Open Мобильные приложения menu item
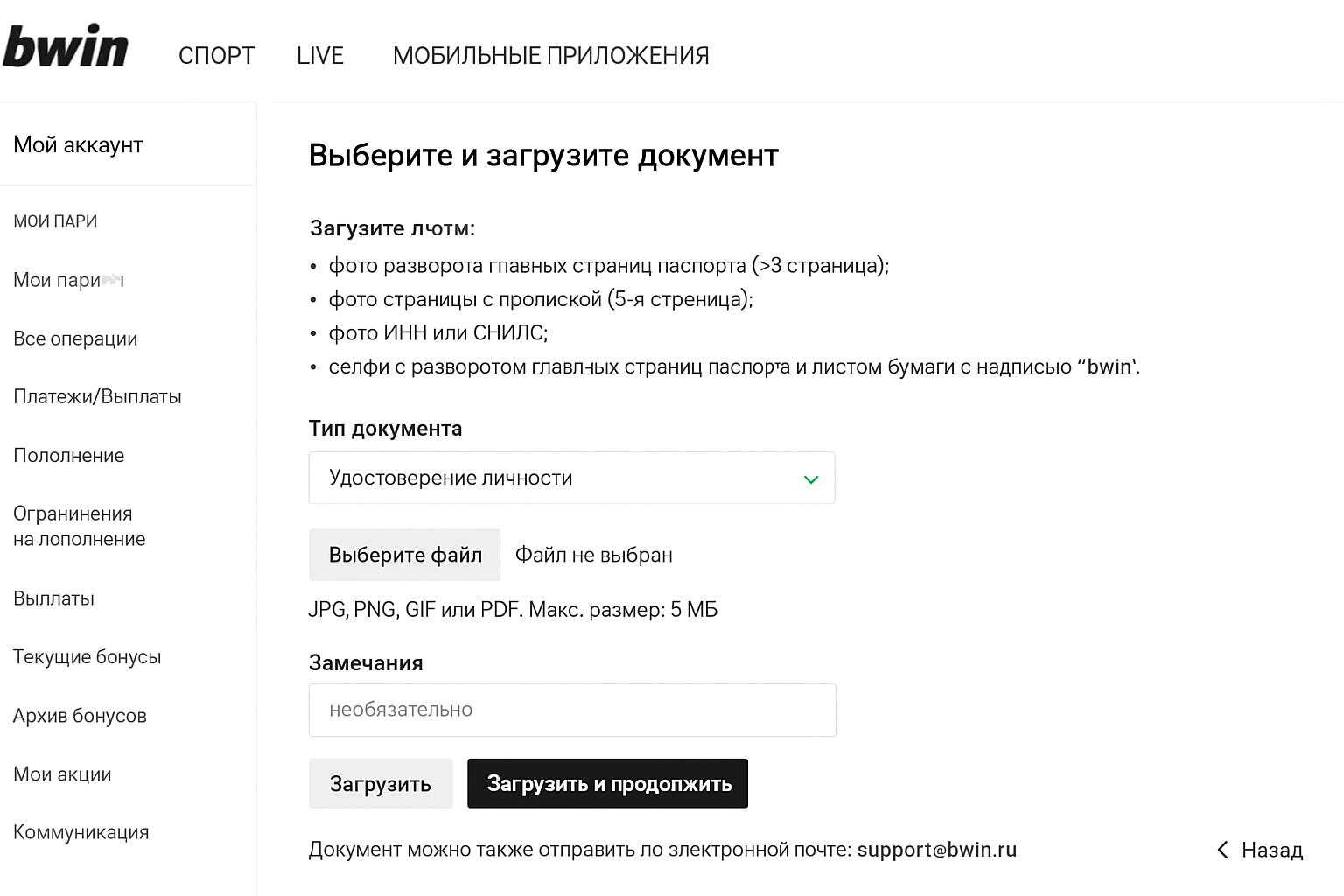1344x896 pixels. [x=550, y=56]
